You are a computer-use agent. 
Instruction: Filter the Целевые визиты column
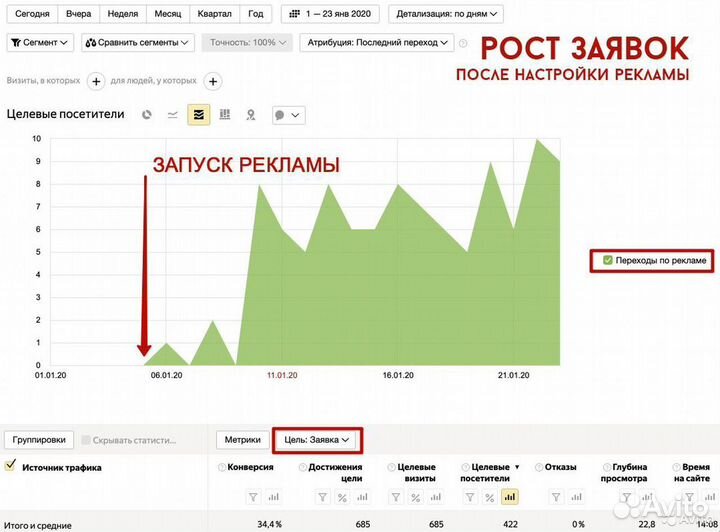point(395,497)
